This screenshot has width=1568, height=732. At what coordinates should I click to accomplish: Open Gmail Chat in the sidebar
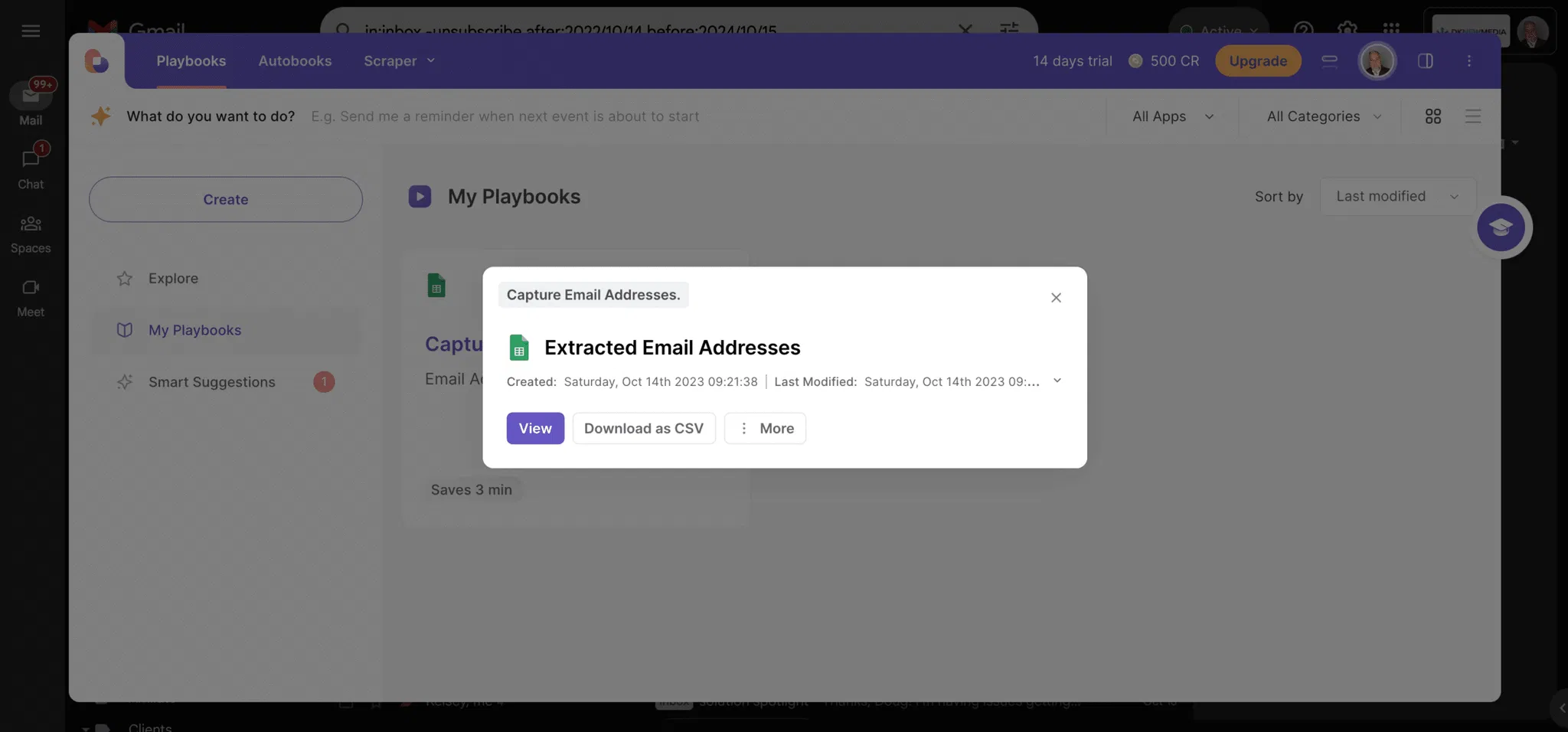click(31, 168)
